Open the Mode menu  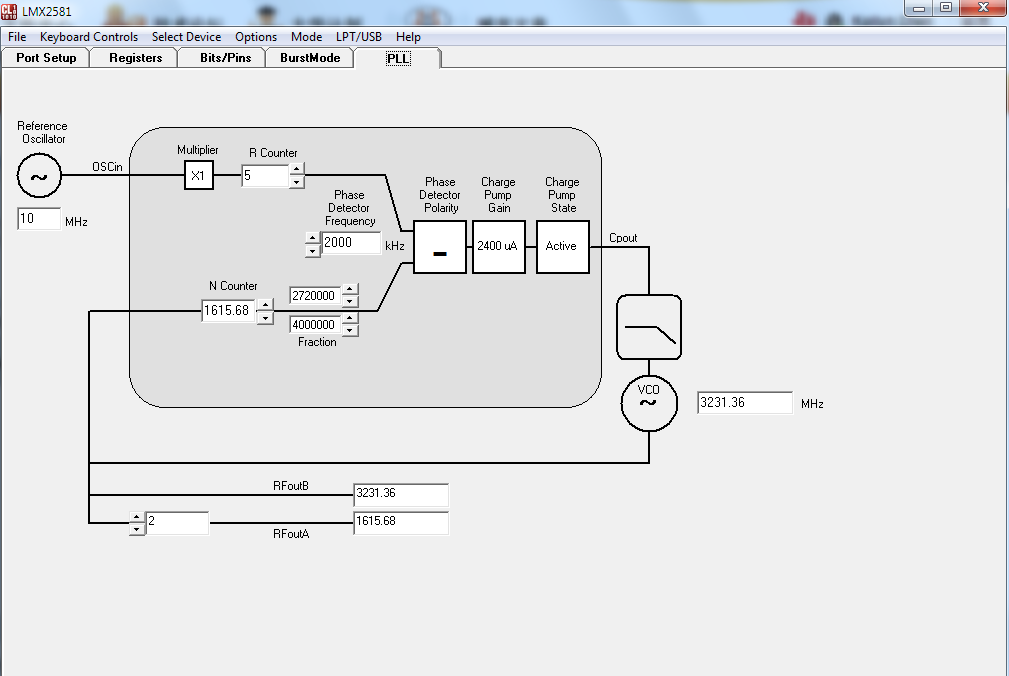coord(306,37)
